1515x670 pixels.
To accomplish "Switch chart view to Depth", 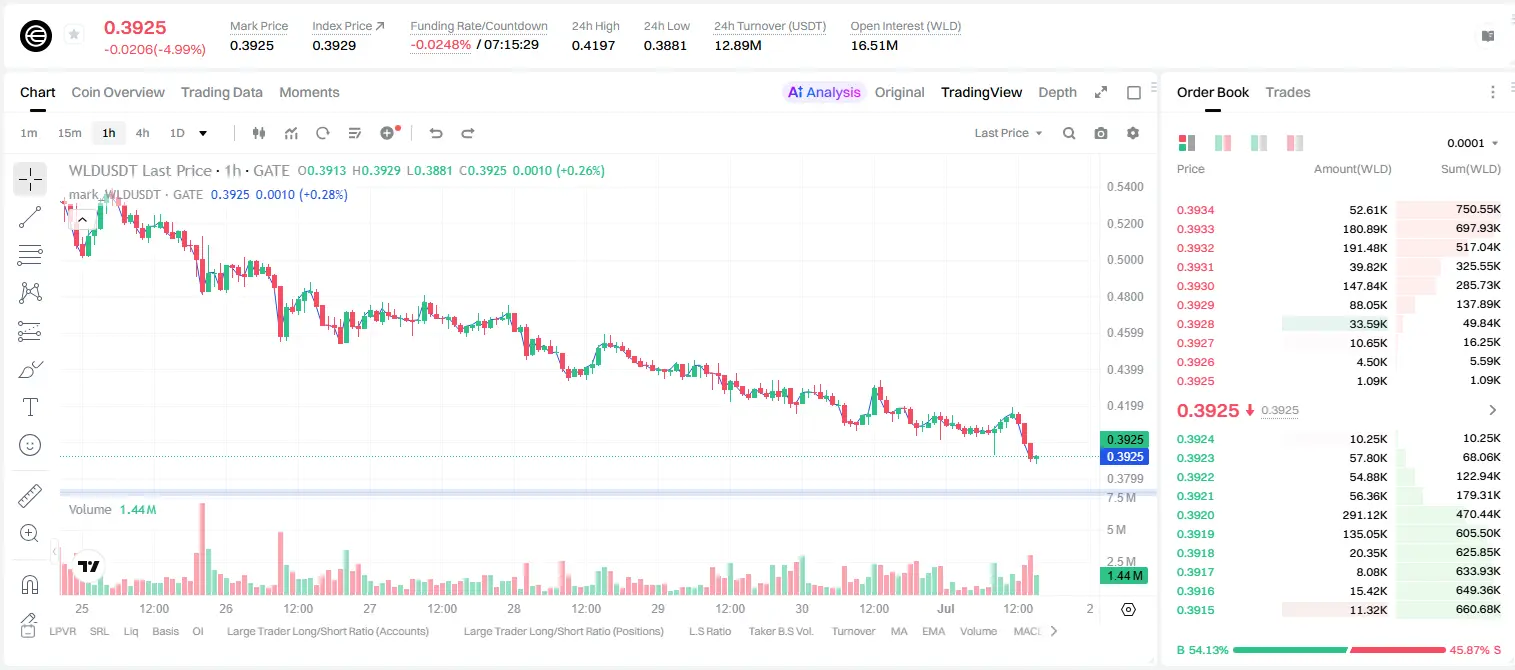I will tap(1057, 92).
